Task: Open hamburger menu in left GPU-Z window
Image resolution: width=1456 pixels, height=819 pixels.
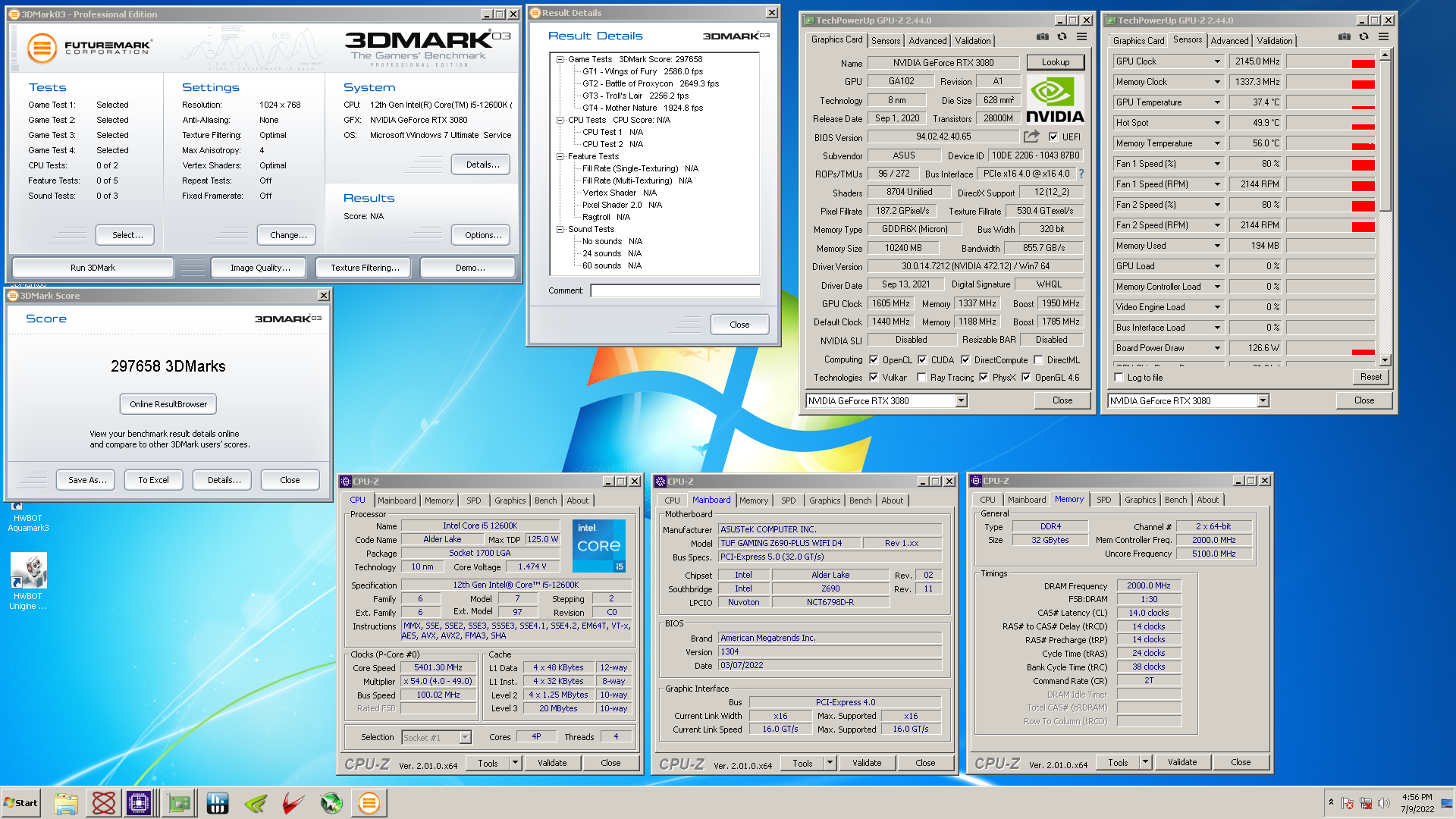Action: click(x=1082, y=37)
